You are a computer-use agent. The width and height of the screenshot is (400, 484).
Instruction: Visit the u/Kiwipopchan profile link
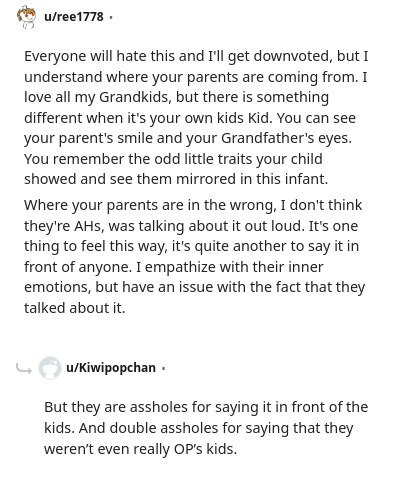[111, 368]
